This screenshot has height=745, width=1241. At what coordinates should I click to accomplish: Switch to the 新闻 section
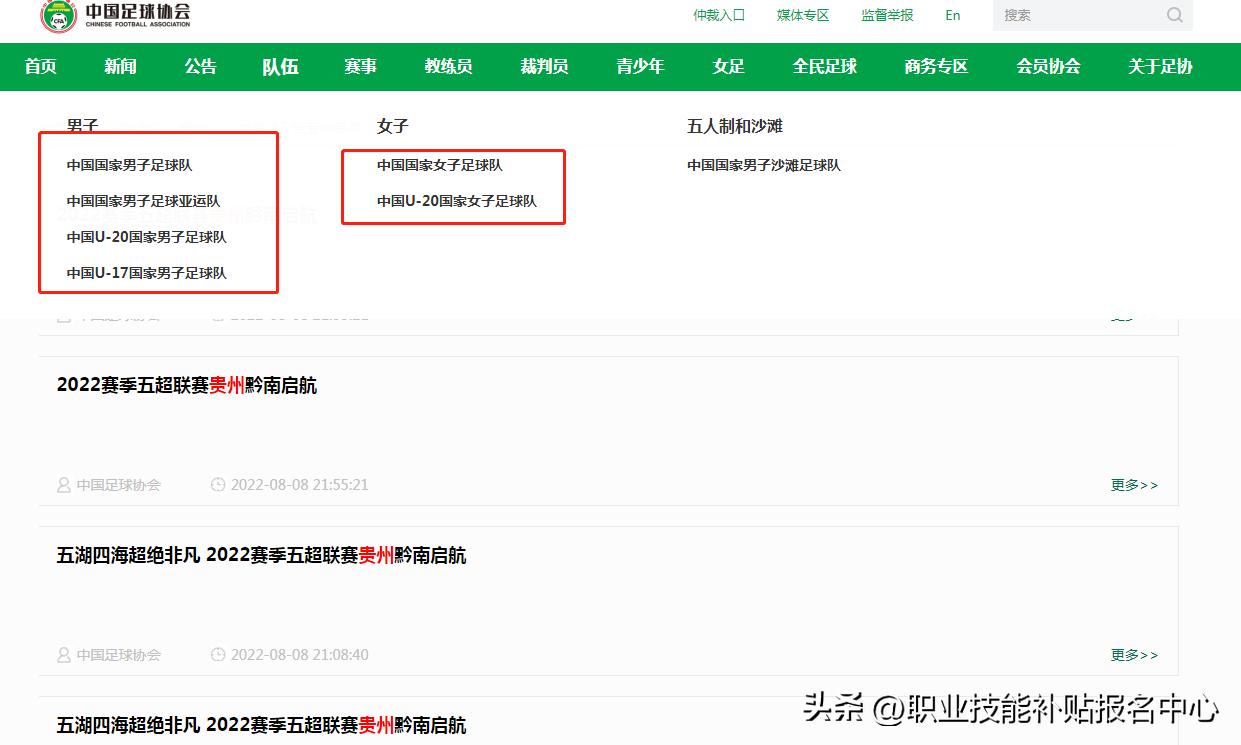pos(120,66)
